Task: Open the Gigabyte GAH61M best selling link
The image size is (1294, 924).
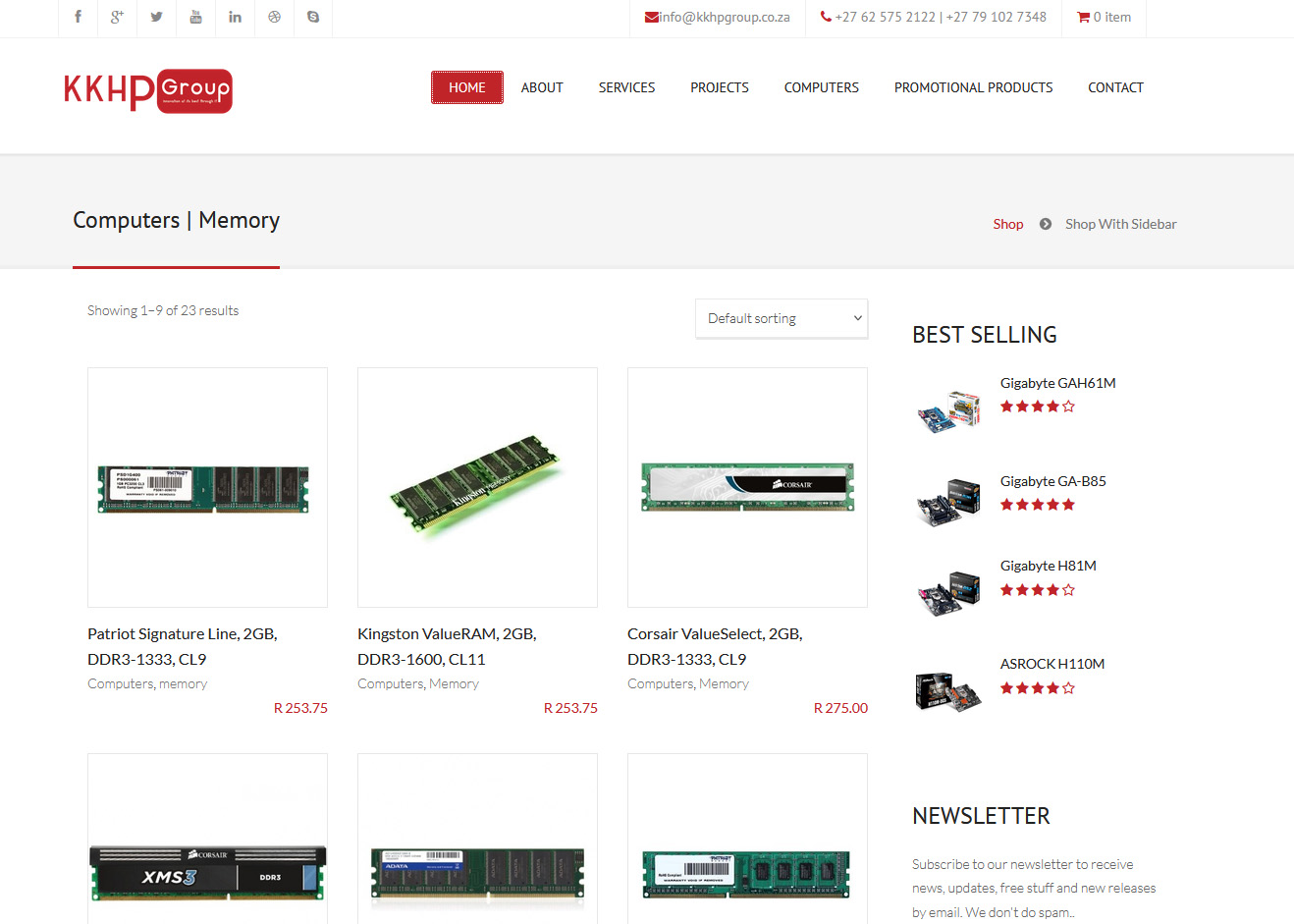Action: pyautogui.click(x=1058, y=383)
